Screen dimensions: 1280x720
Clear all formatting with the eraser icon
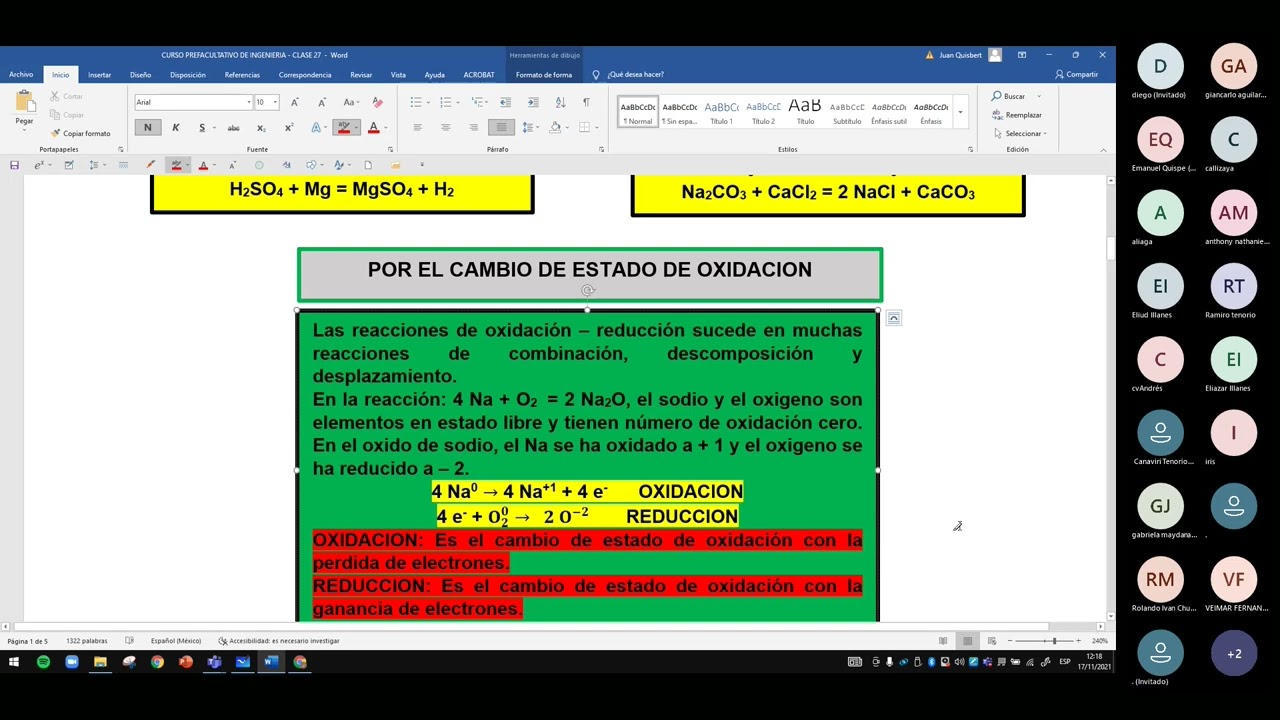[377, 102]
